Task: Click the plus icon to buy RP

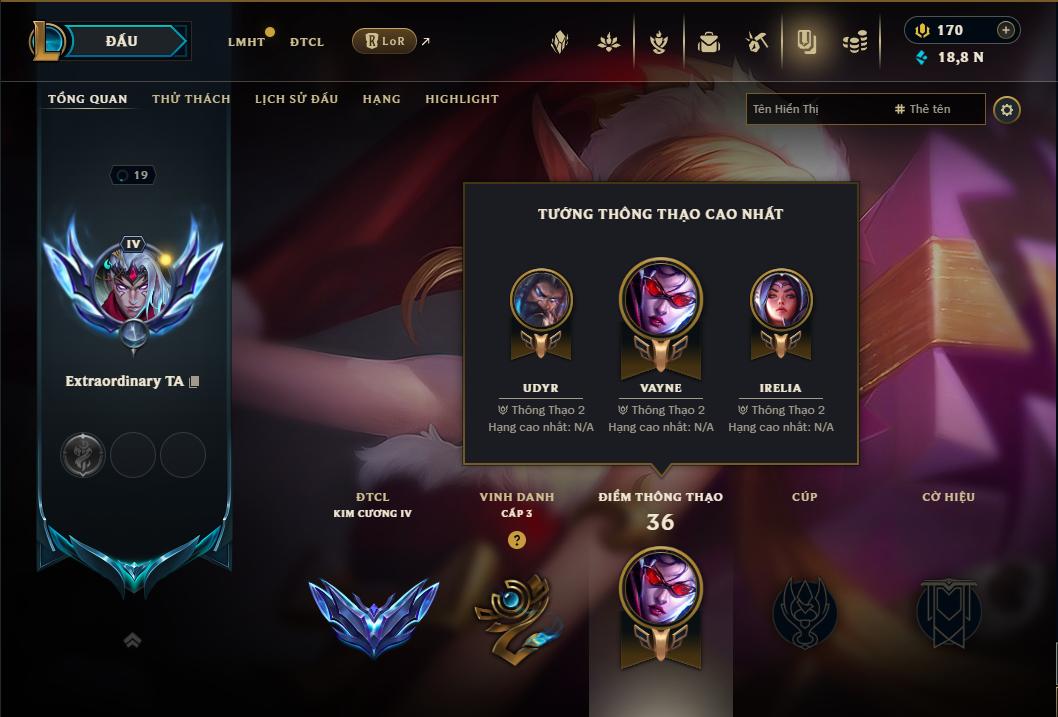Action: (1005, 30)
